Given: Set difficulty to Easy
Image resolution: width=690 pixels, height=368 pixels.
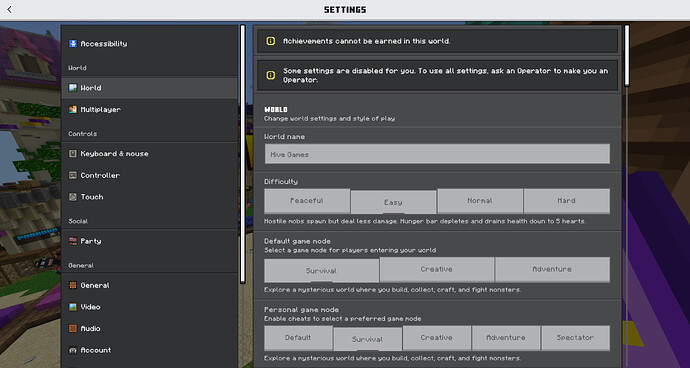Looking at the screenshot, I should click(393, 202).
